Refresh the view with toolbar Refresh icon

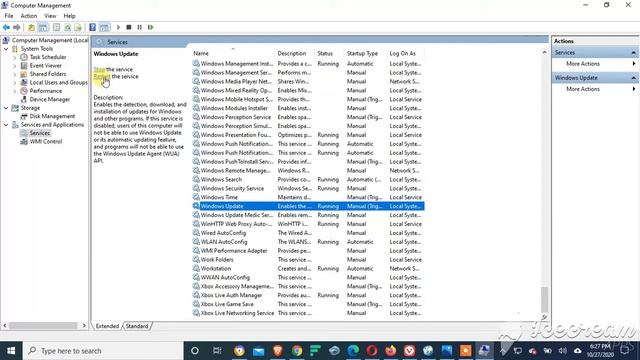point(67,27)
